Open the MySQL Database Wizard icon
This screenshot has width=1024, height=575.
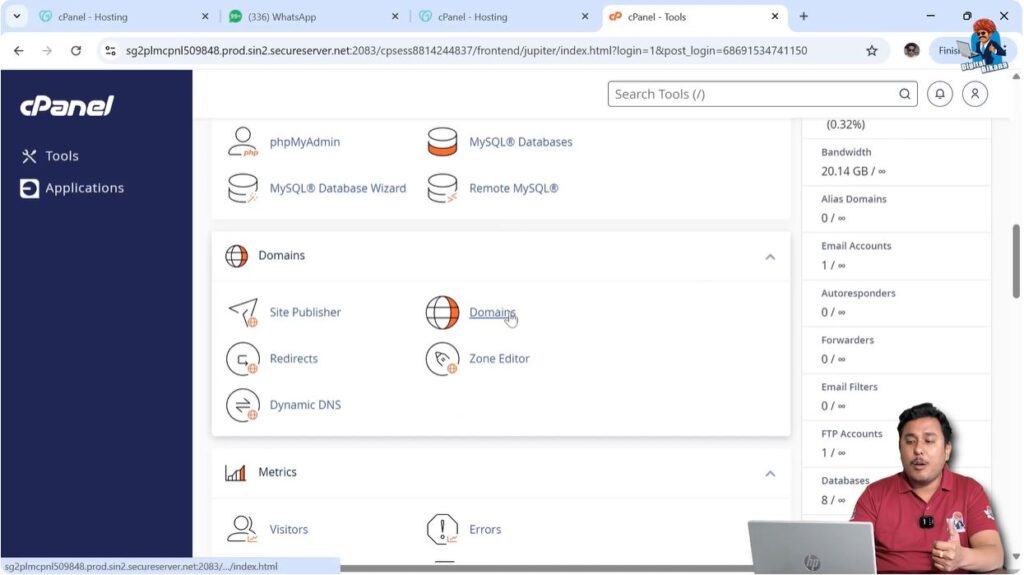[243, 188]
